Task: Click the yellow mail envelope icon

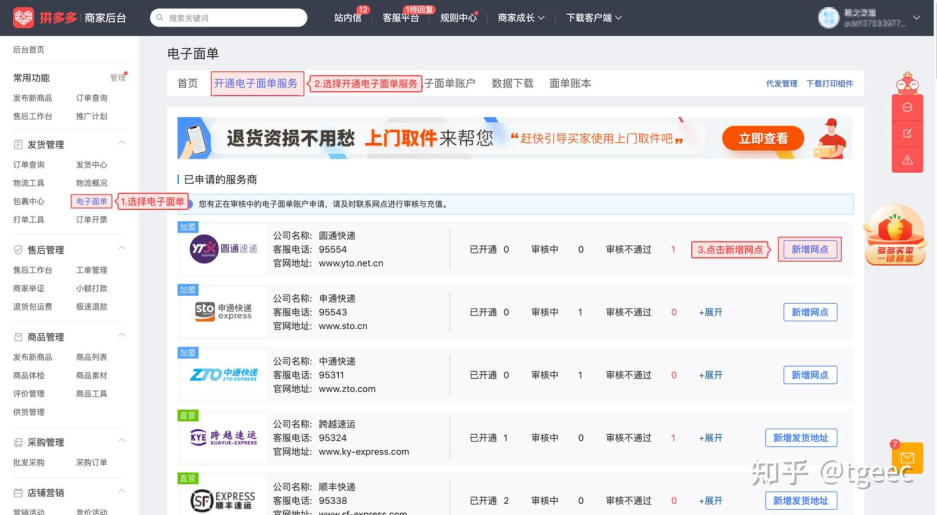Action: [906, 458]
